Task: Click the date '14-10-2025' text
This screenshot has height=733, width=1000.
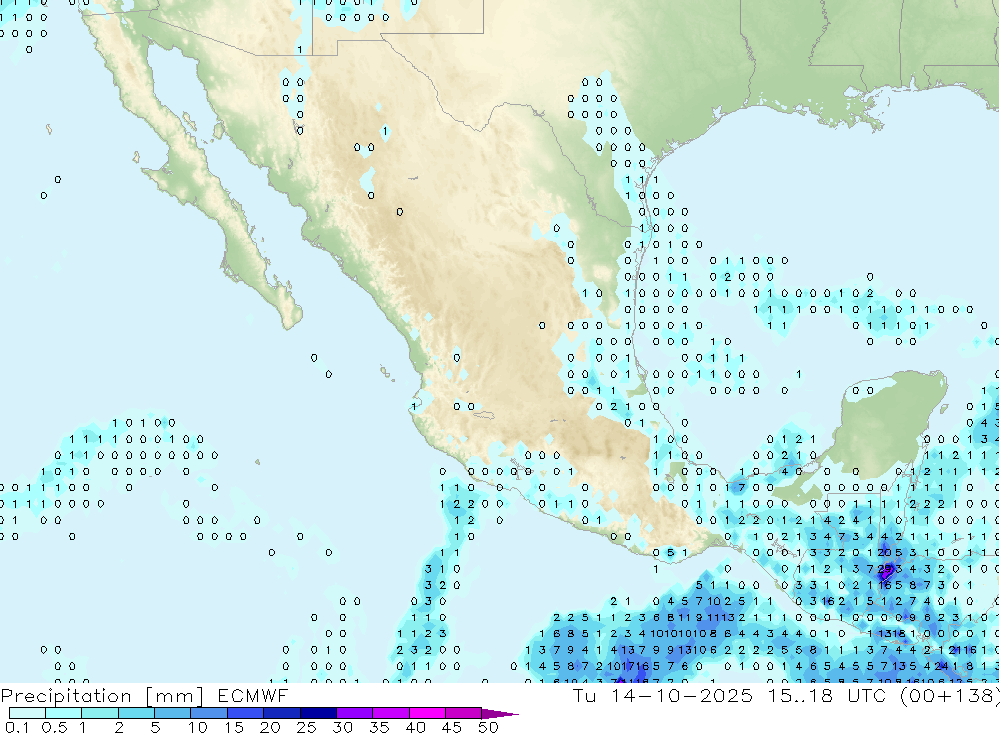Action: 682,695
